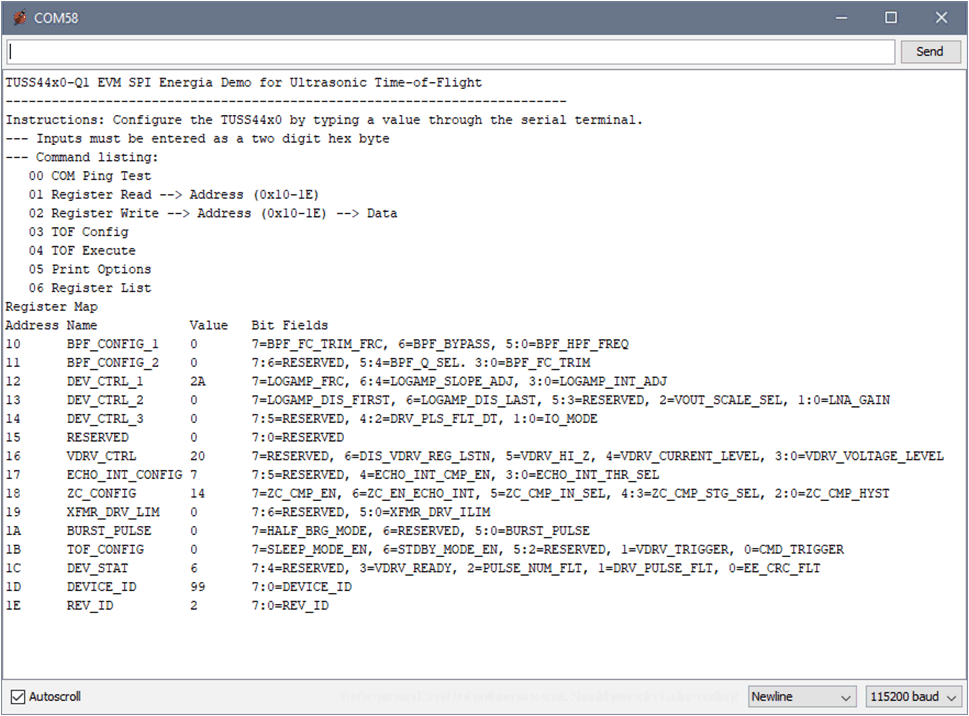Click the DEV_CTRL_1 value 2A
Viewport: 969px width, 716px height.
pos(197,381)
